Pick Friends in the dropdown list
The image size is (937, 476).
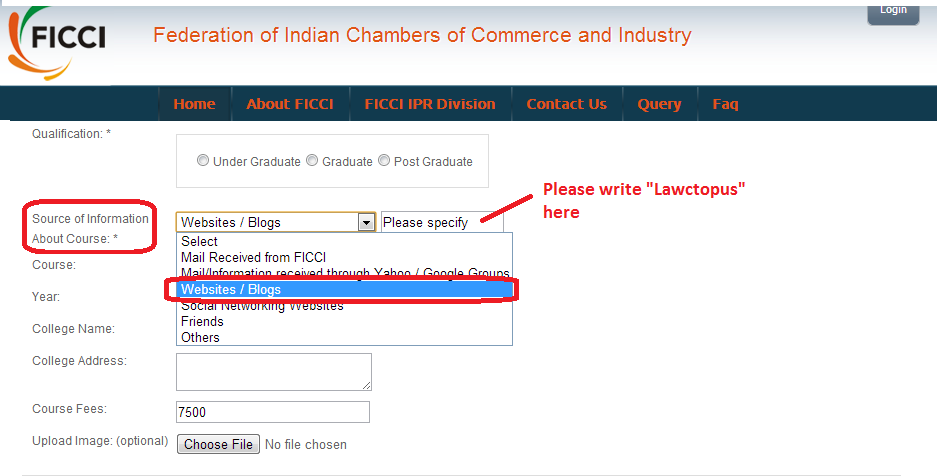(x=202, y=321)
